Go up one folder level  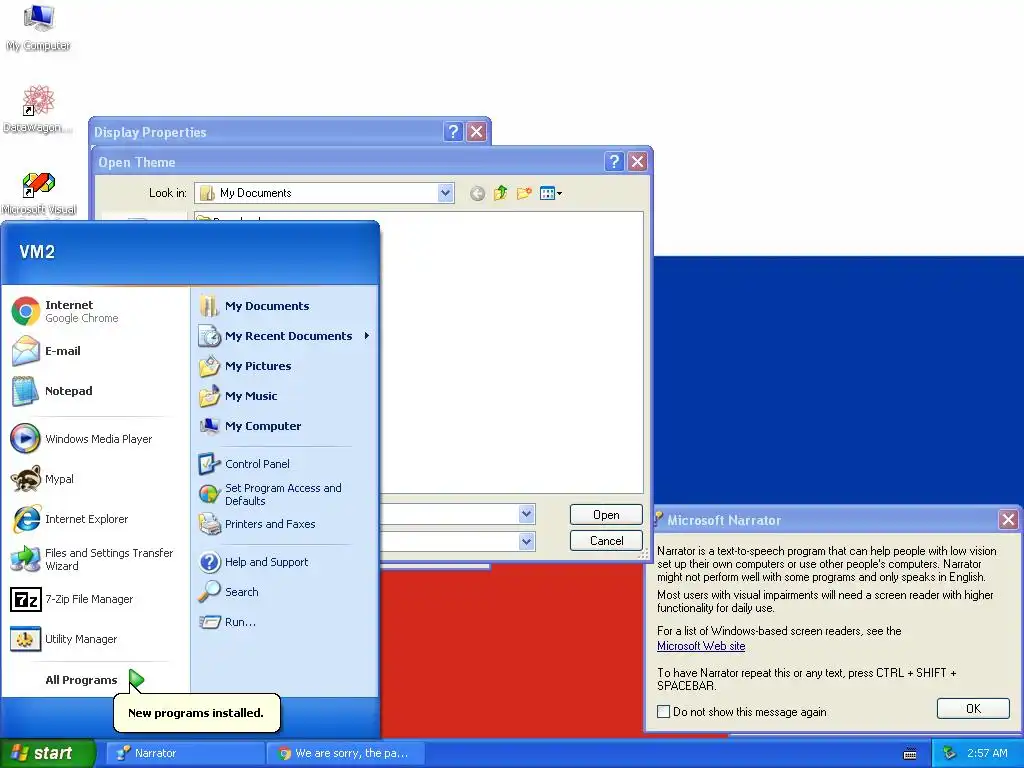pos(501,193)
